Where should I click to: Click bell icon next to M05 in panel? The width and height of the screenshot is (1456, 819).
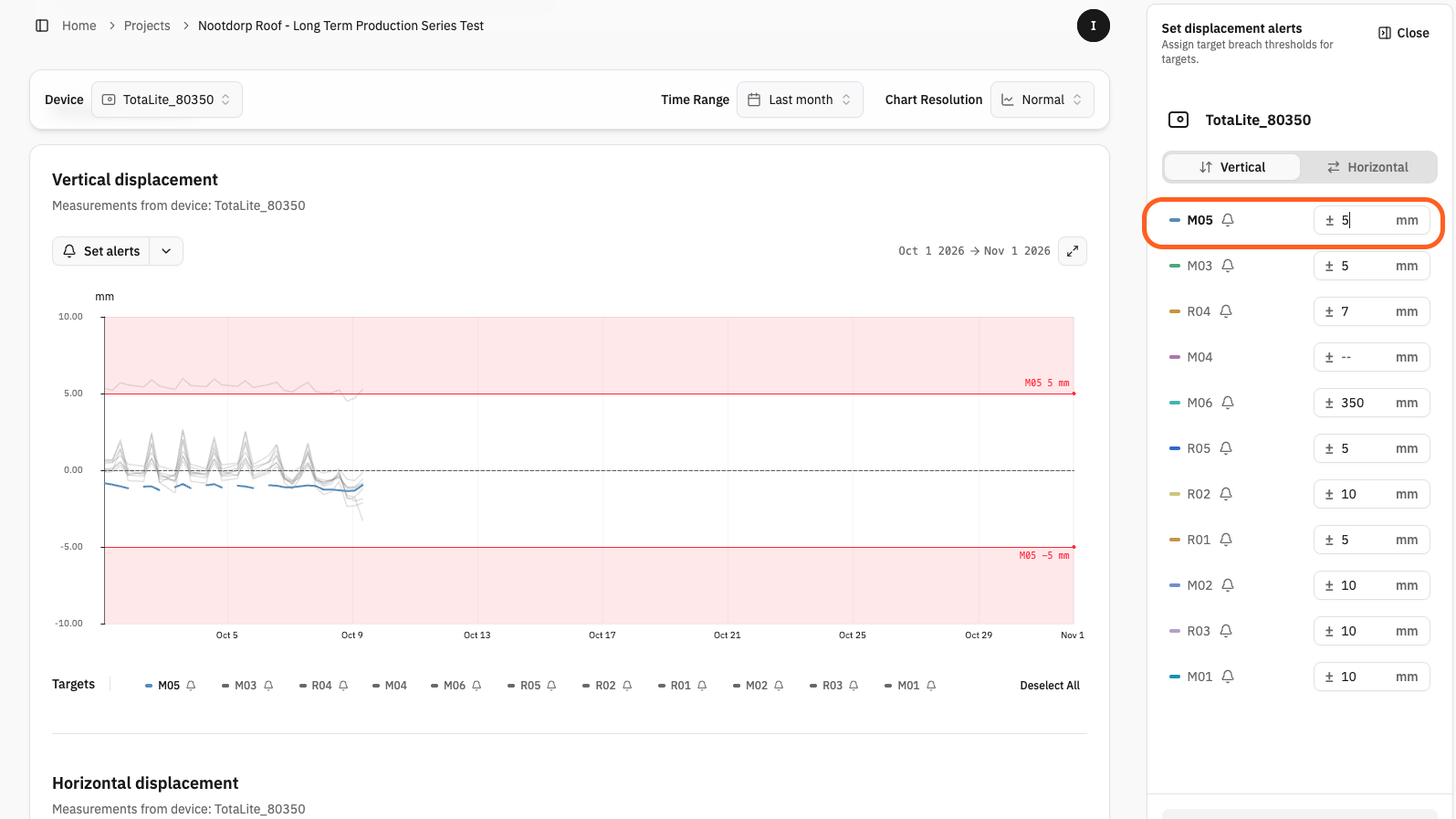(x=1228, y=220)
